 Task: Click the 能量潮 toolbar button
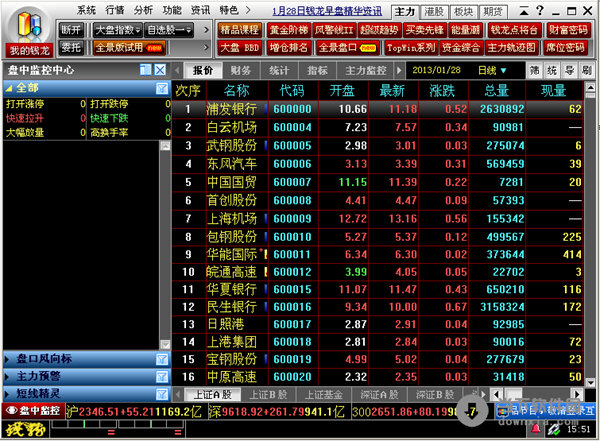pos(465,30)
